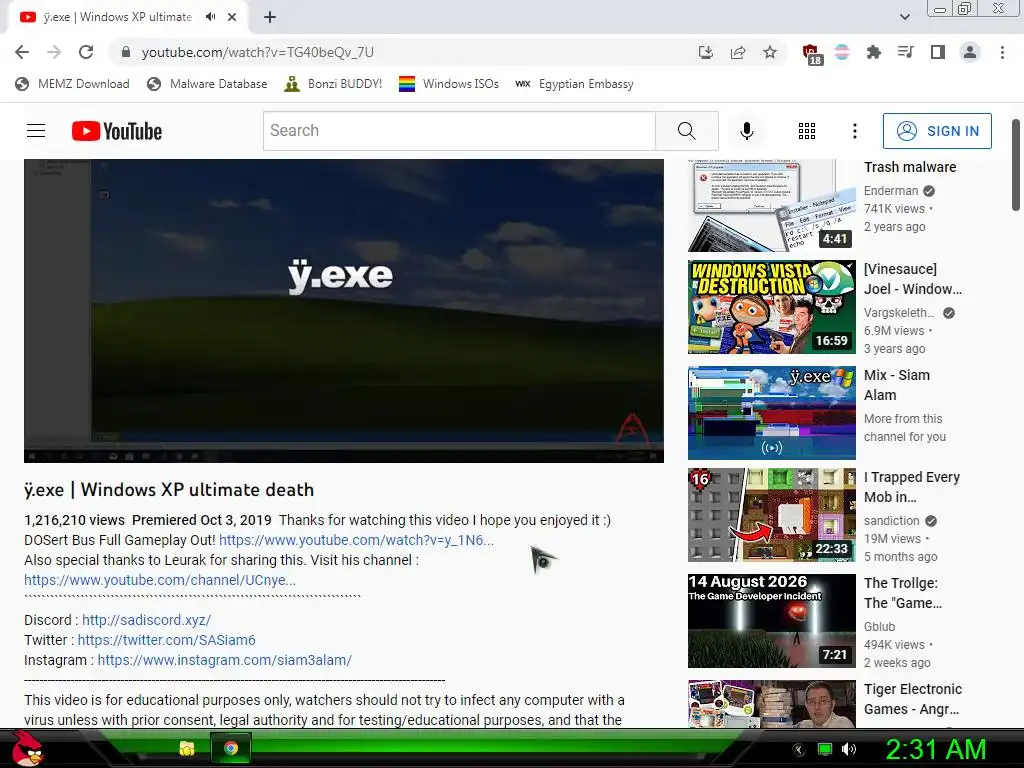Open the Trash malware video thumbnail
Viewport: 1024px width, 768px height.
click(771, 205)
